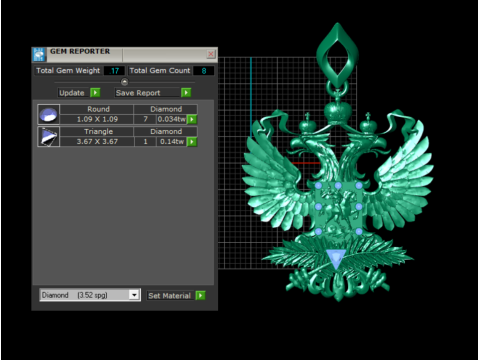This screenshot has width=480, height=360.
Task: Click the 'Round' shape cell
Action: [97, 109]
